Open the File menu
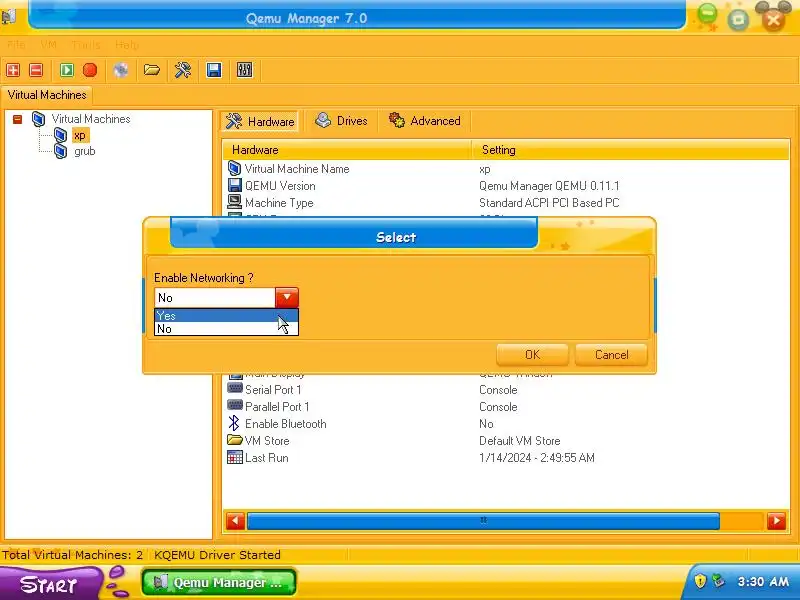Viewport: 800px width, 600px height. click(x=16, y=45)
